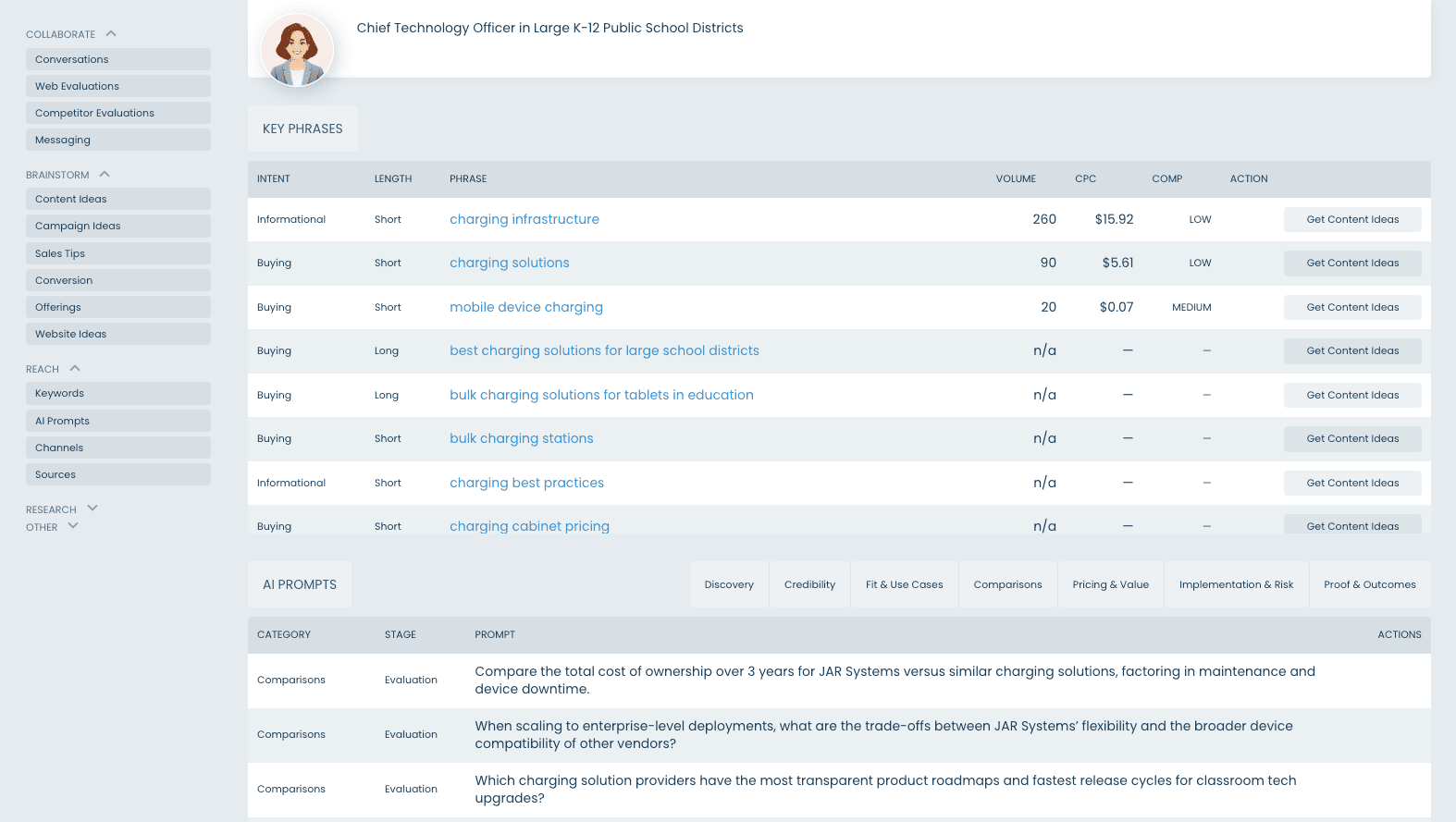This screenshot has width=1456, height=822.
Task: Show the Proof & Outcomes tab
Action: [x=1369, y=584]
